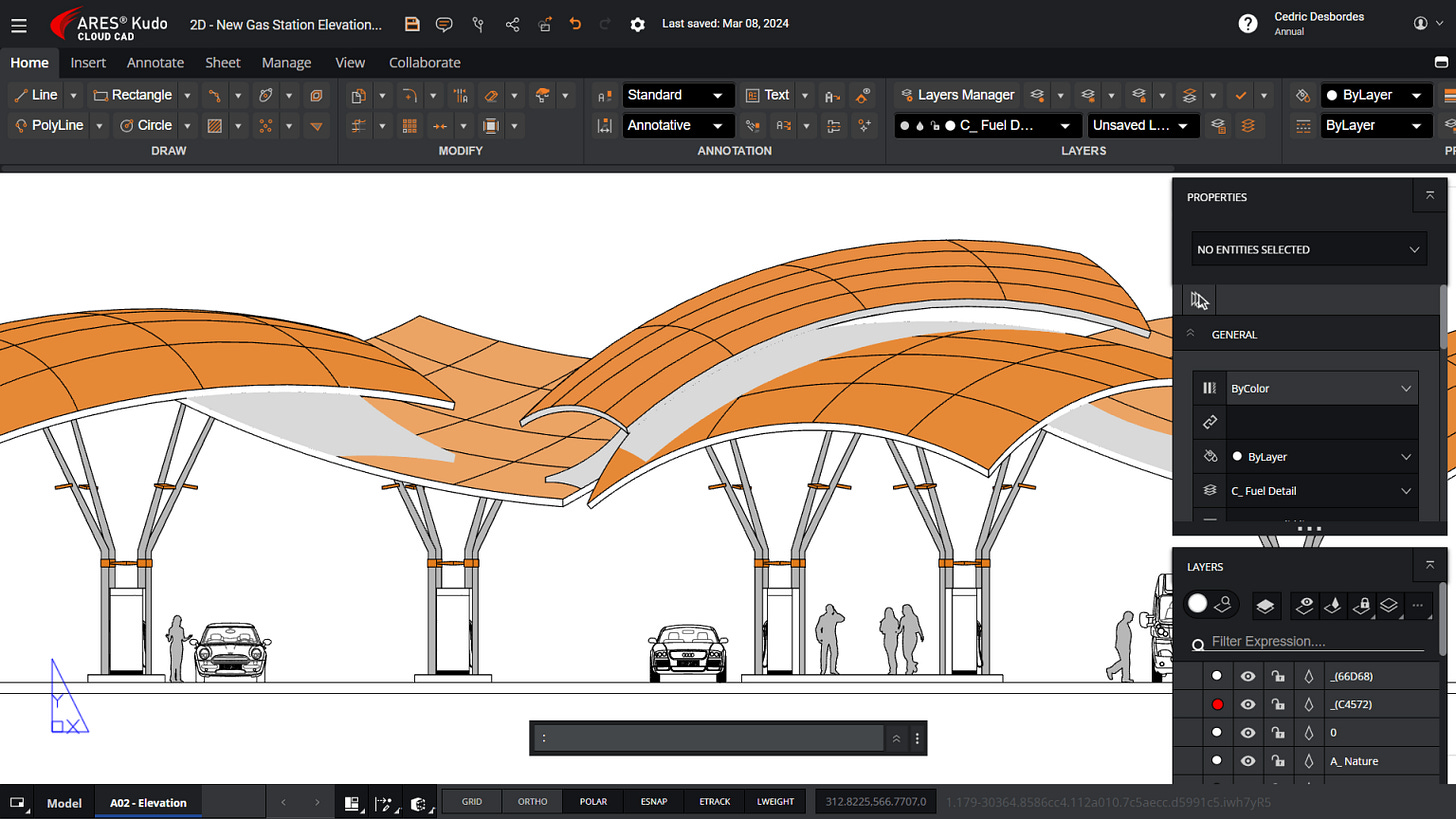1456x819 pixels.
Task: Click the PolyLine draw button
Action: (50, 126)
